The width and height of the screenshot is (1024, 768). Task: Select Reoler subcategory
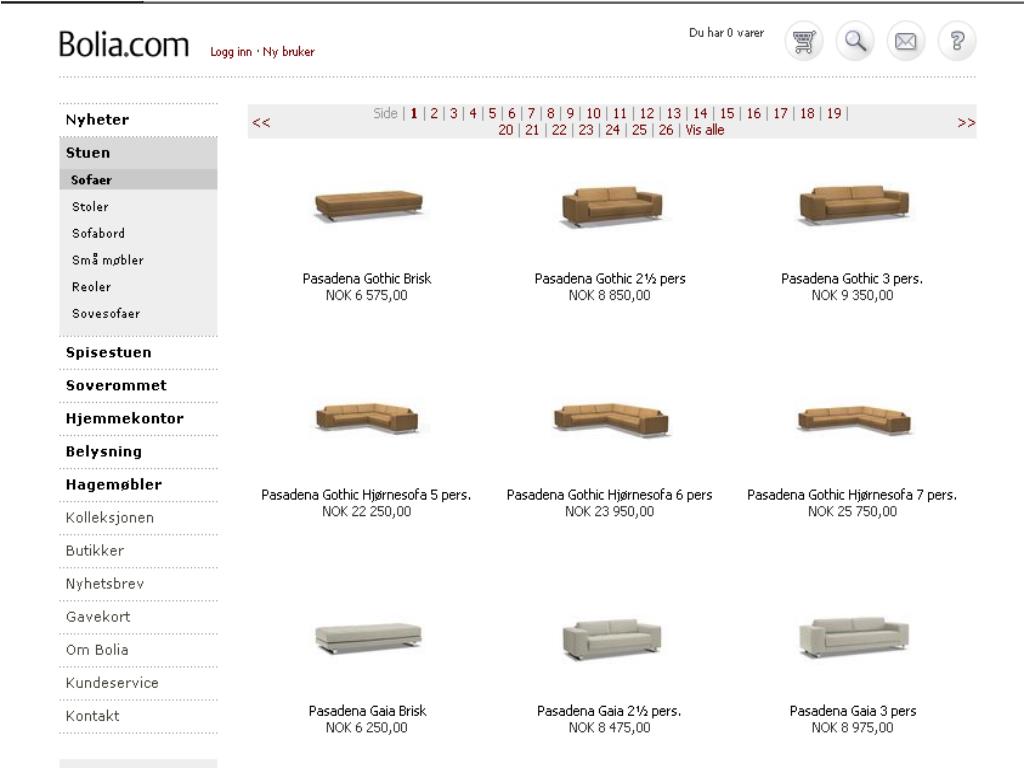pos(91,287)
